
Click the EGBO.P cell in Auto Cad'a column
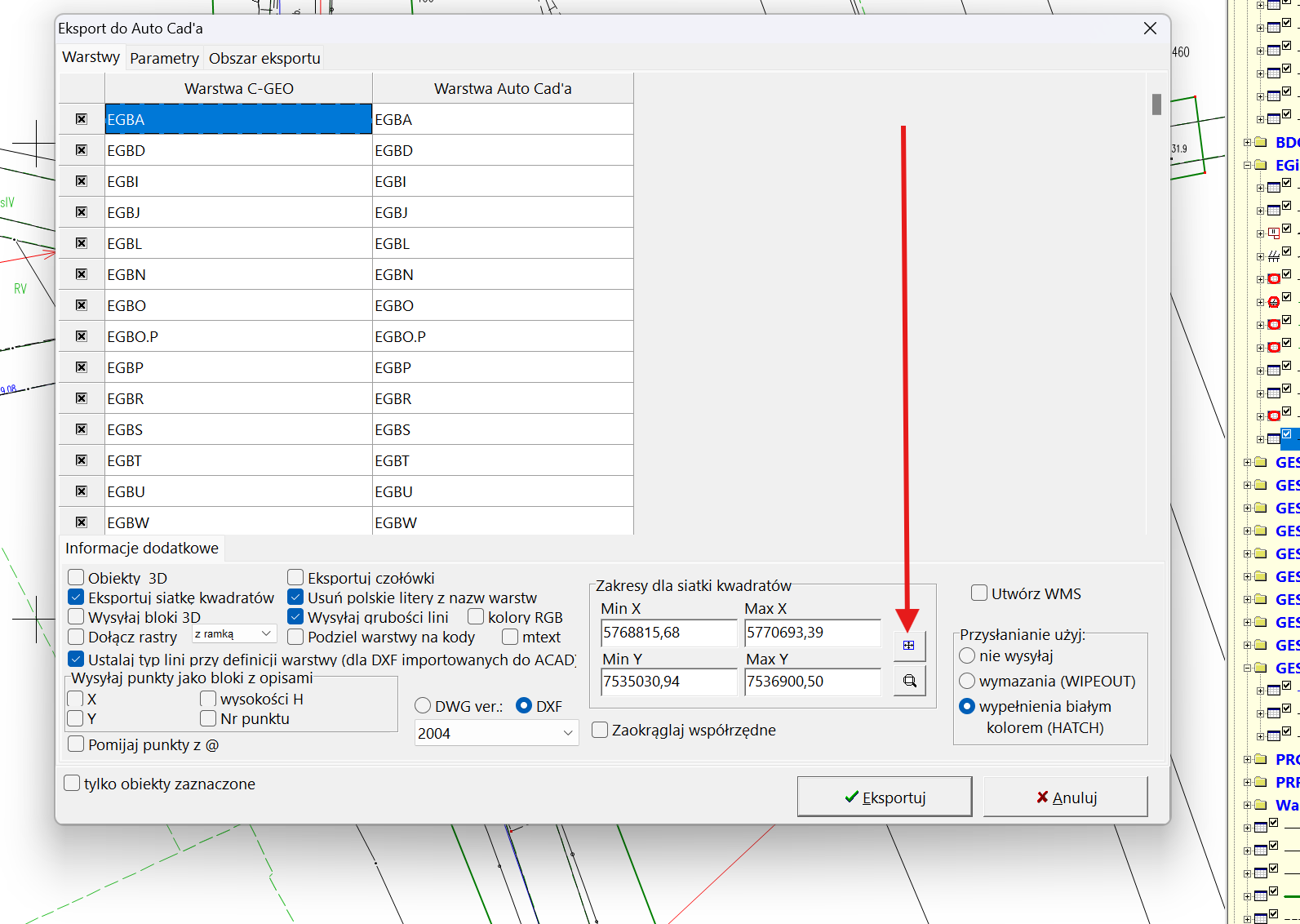(503, 336)
